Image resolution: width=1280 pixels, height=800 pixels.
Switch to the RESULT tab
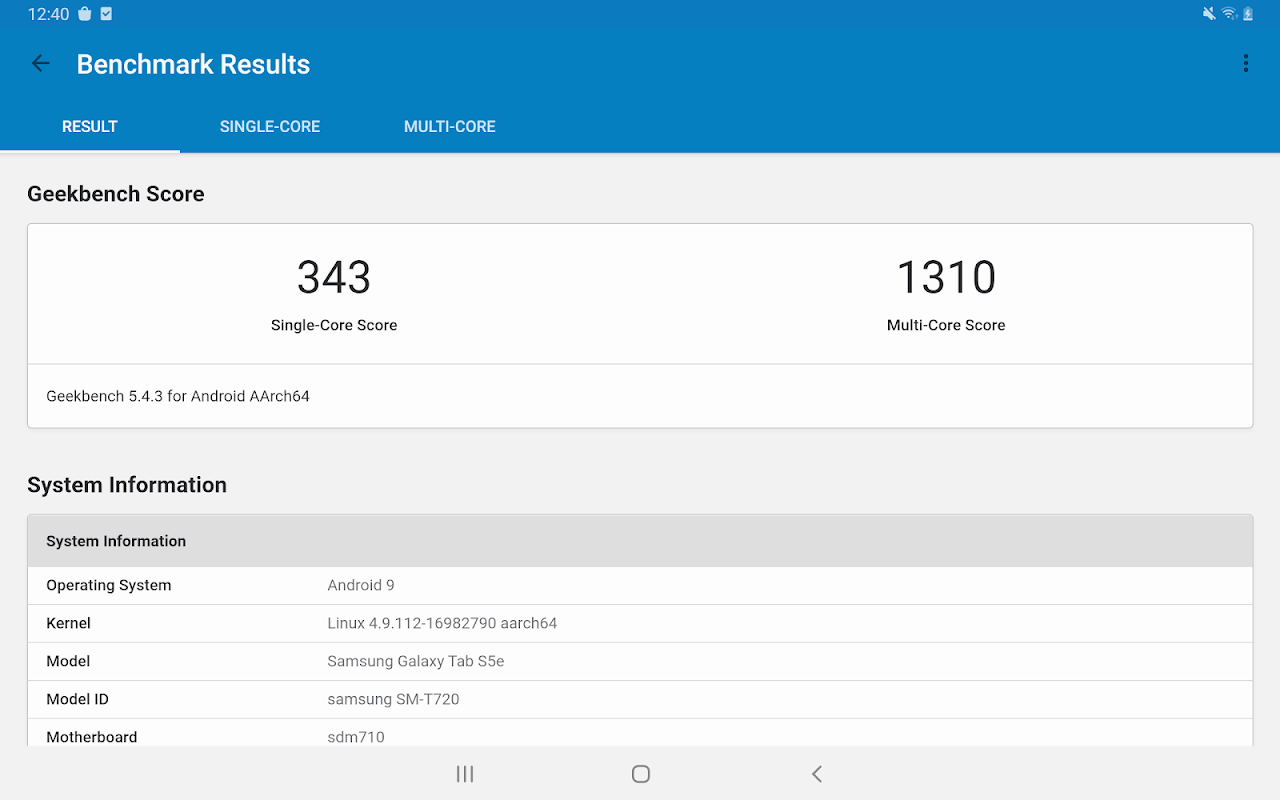[x=90, y=127]
